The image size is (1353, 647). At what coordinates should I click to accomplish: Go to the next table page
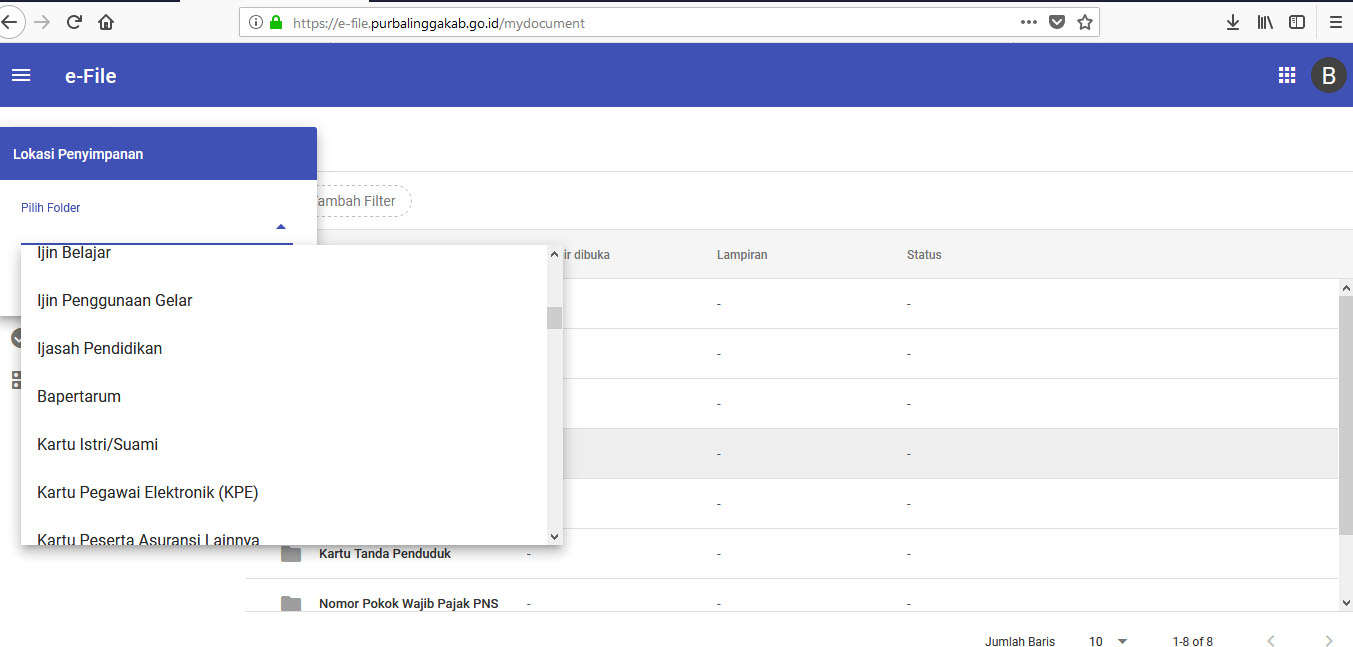click(1329, 641)
